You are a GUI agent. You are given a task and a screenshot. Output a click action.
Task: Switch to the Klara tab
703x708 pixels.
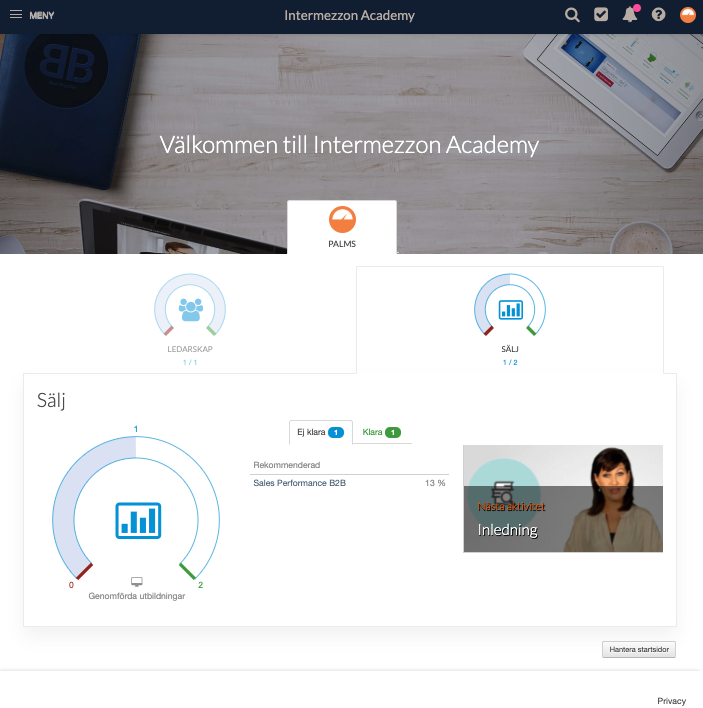click(382, 432)
